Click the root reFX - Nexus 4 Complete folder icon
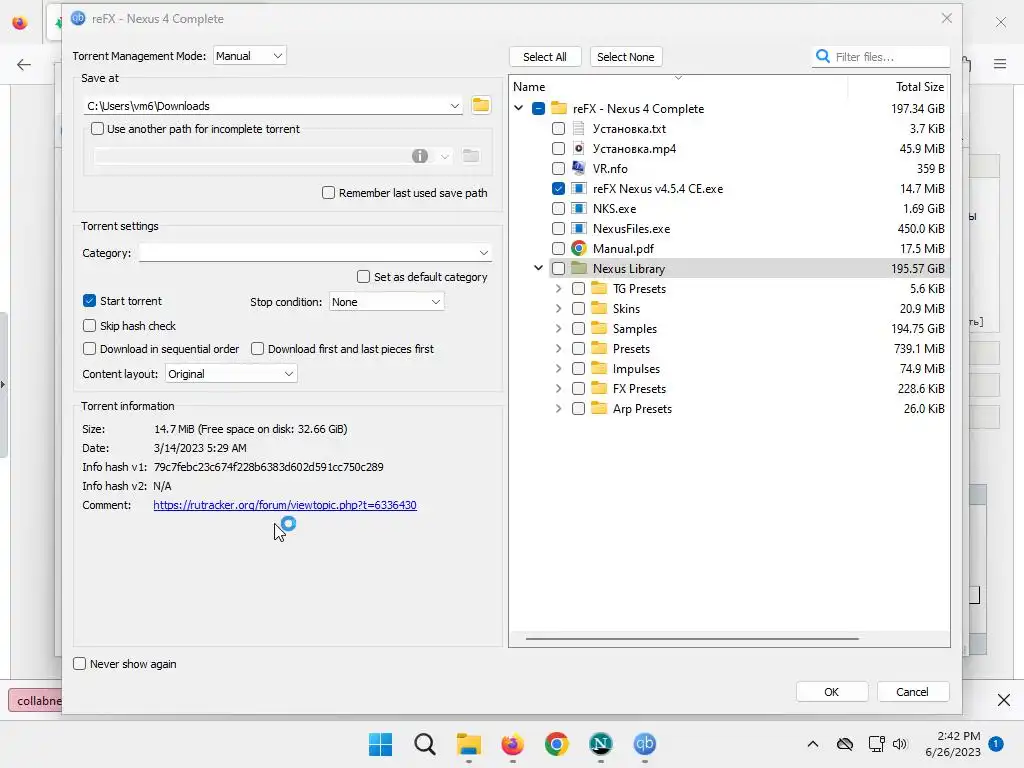1024x768 pixels. point(558,108)
